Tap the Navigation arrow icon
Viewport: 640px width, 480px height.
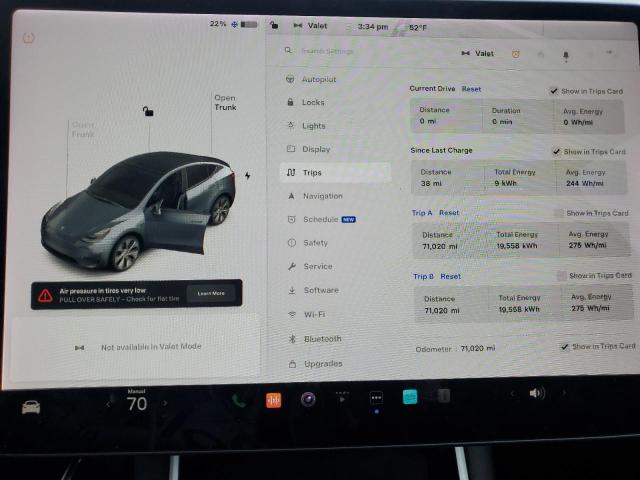[291, 196]
